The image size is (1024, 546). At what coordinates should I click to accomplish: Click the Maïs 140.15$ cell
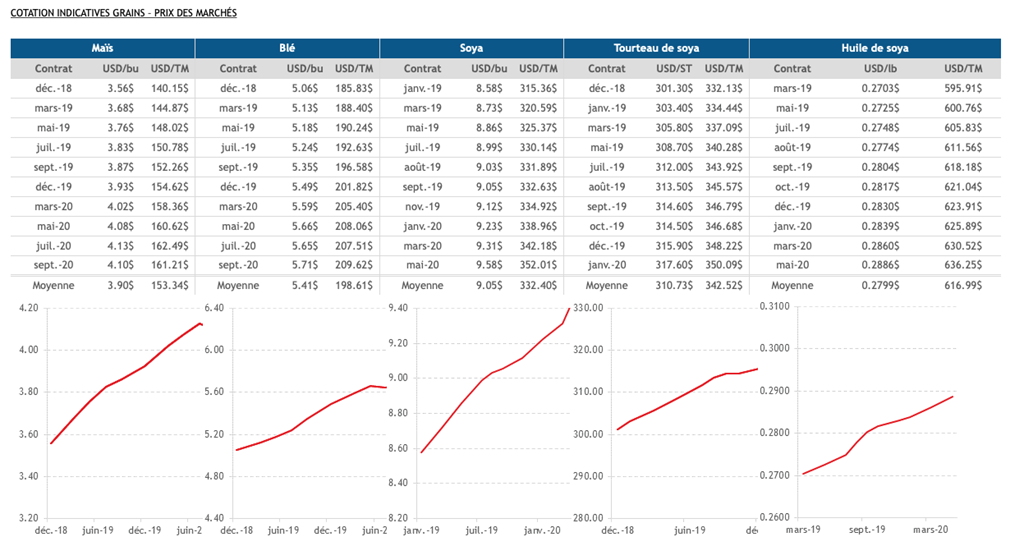169,88
